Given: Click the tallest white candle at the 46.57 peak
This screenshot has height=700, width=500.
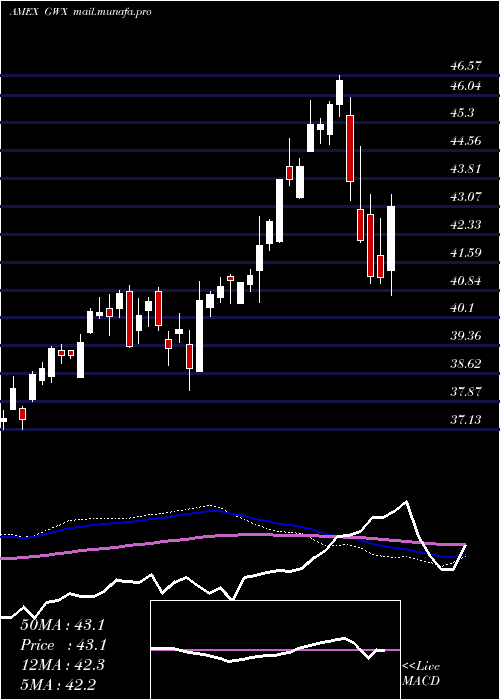Looking at the screenshot, I should point(340,92).
